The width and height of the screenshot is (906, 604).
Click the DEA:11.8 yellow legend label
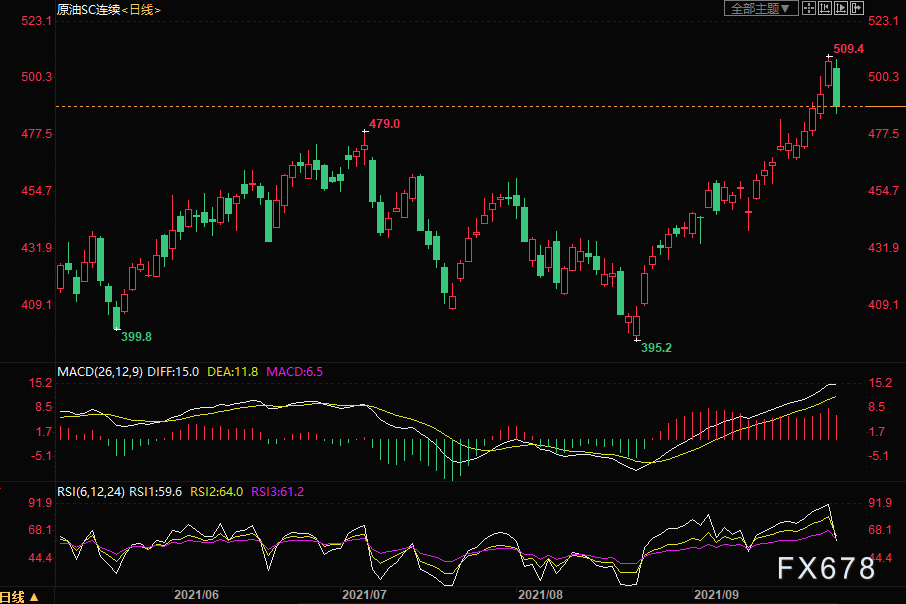232,372
